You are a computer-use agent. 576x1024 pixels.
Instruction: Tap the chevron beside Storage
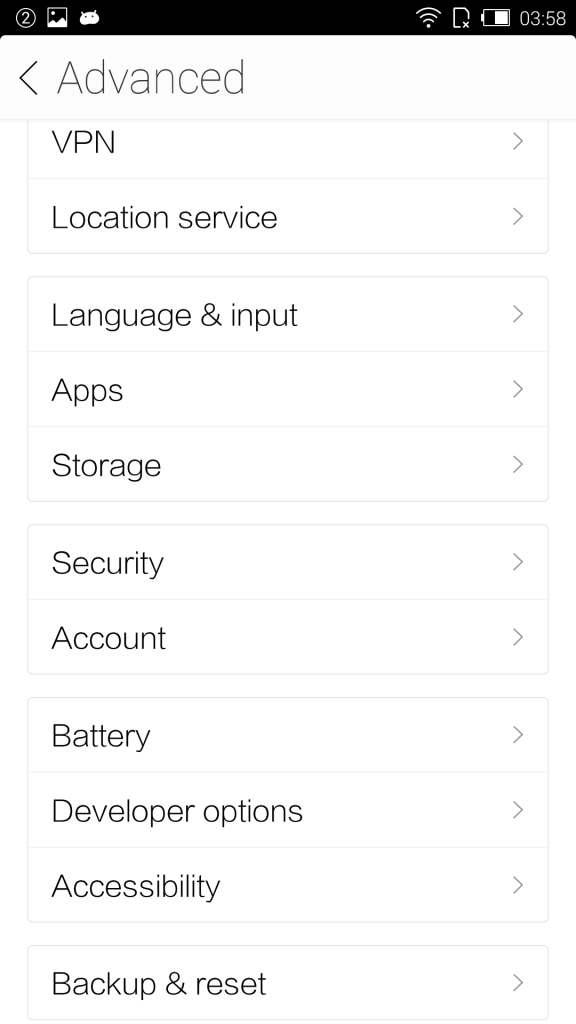tap(518, 464)
